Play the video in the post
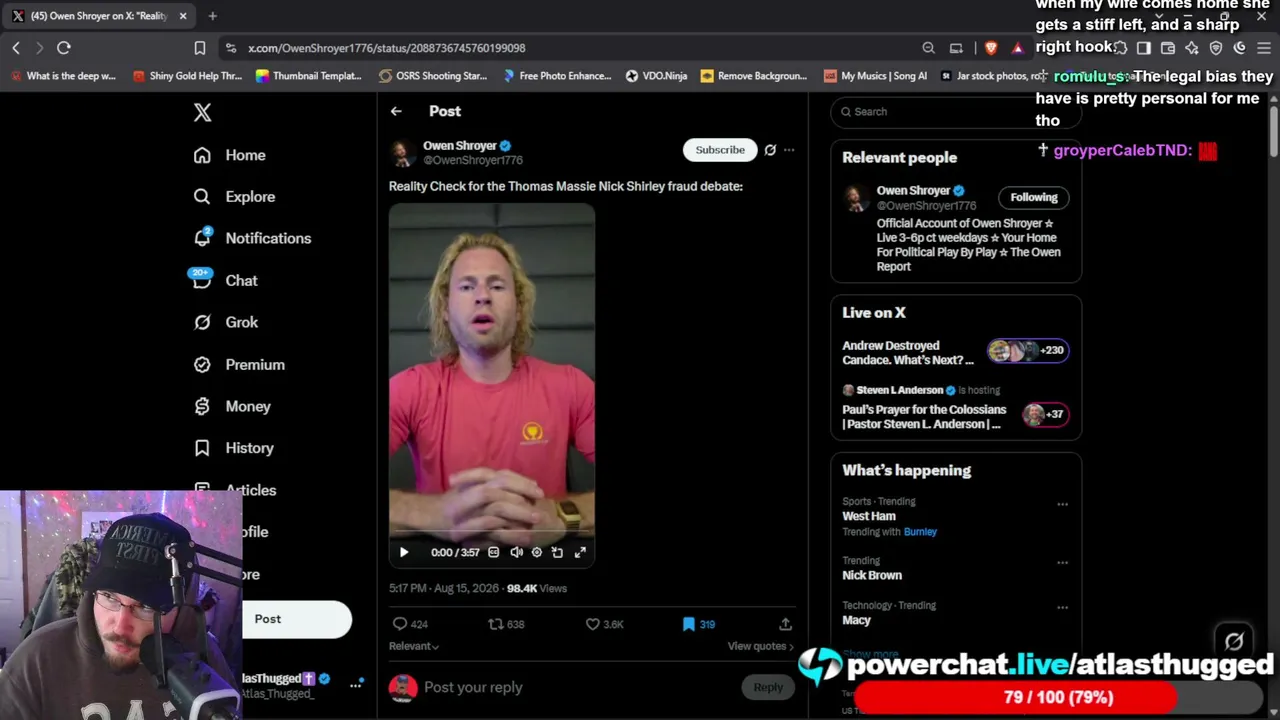Viewport: 1280px width, 720px height. pyautogui.click(x=404, y=552)
